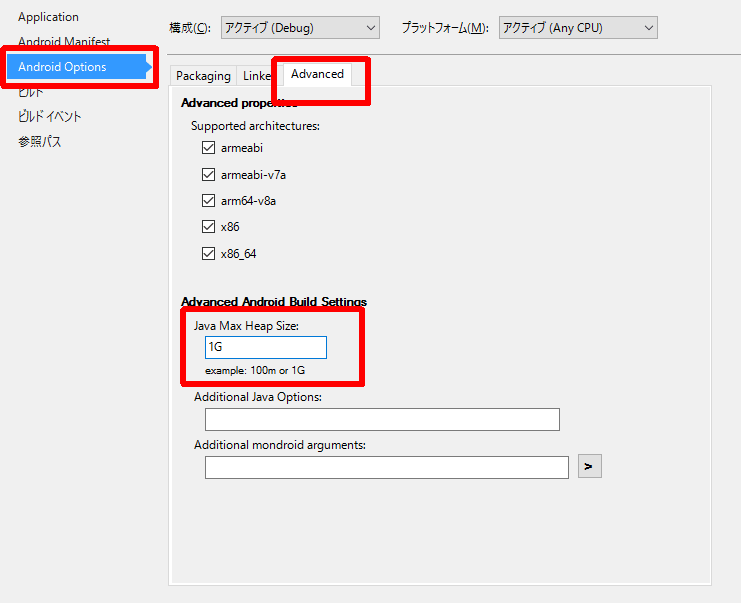Switch to the Linker tab
This screenshot has width=741, height=603.
[x=257, y=76]
